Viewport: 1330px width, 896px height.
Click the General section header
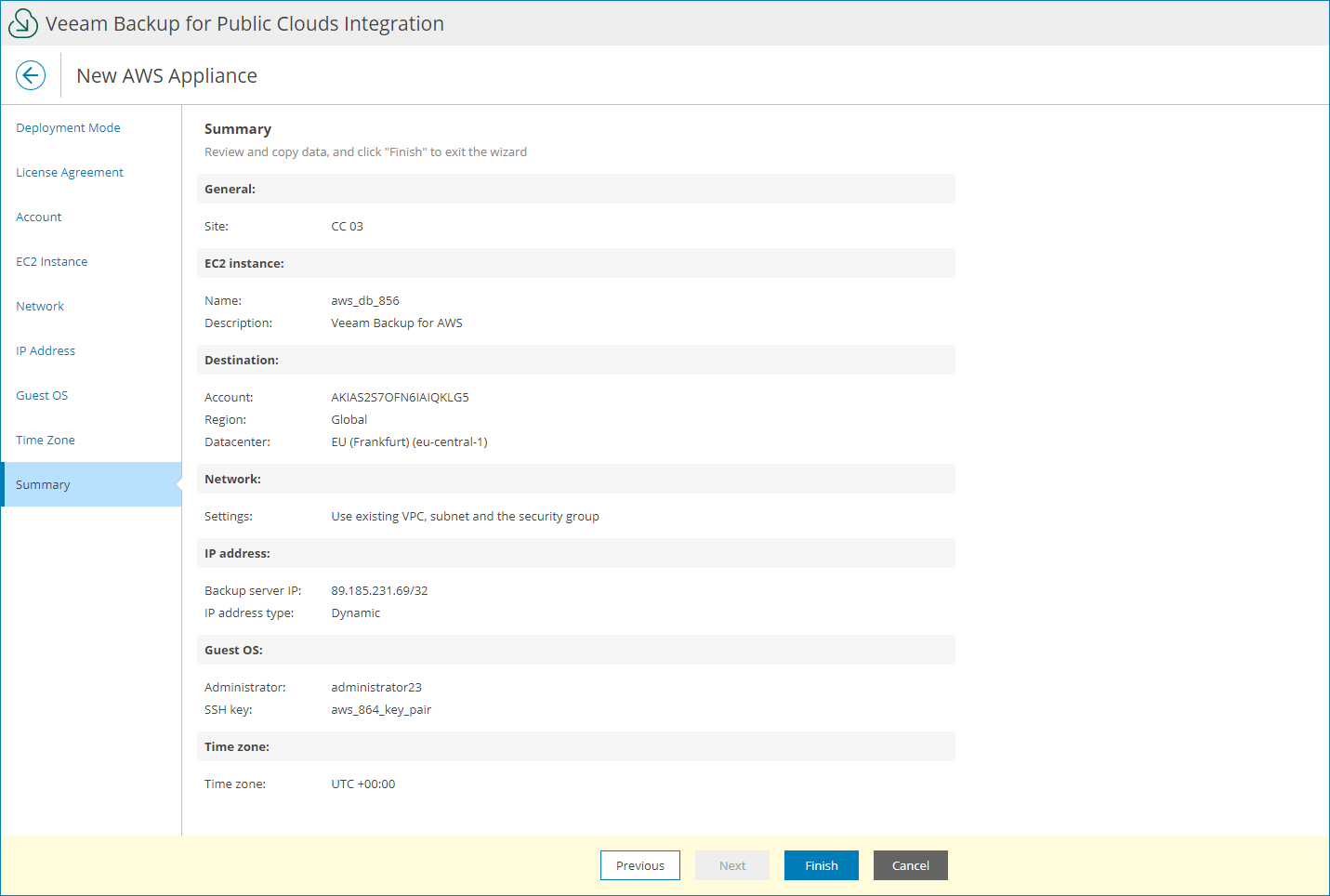[x=228, y=189]
